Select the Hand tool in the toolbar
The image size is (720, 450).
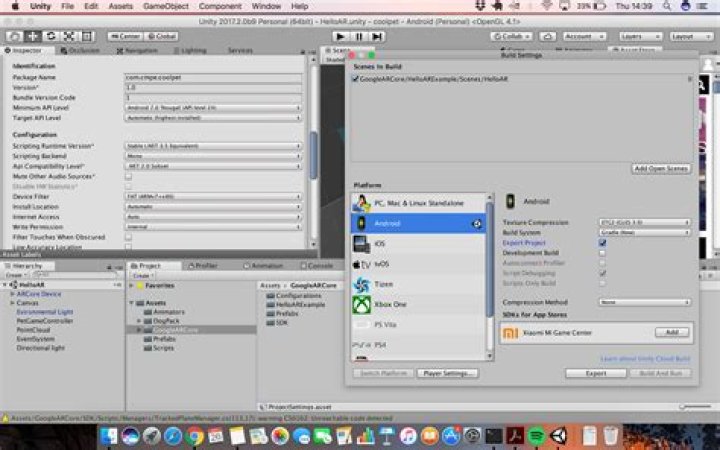click(13, 36)
